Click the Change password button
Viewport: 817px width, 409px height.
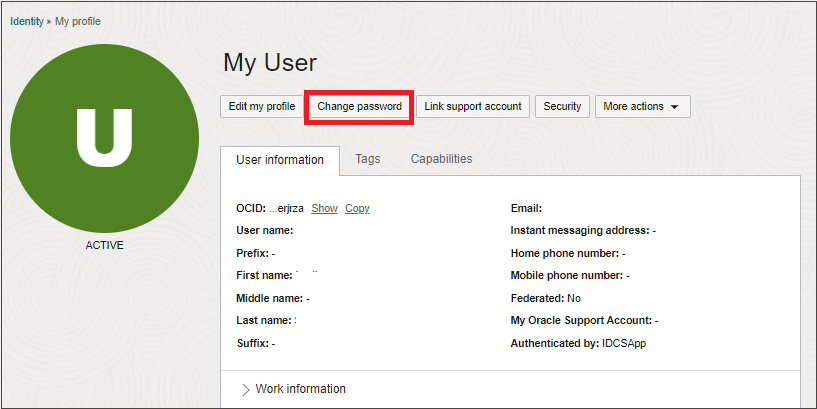click(x=359, y=106)
